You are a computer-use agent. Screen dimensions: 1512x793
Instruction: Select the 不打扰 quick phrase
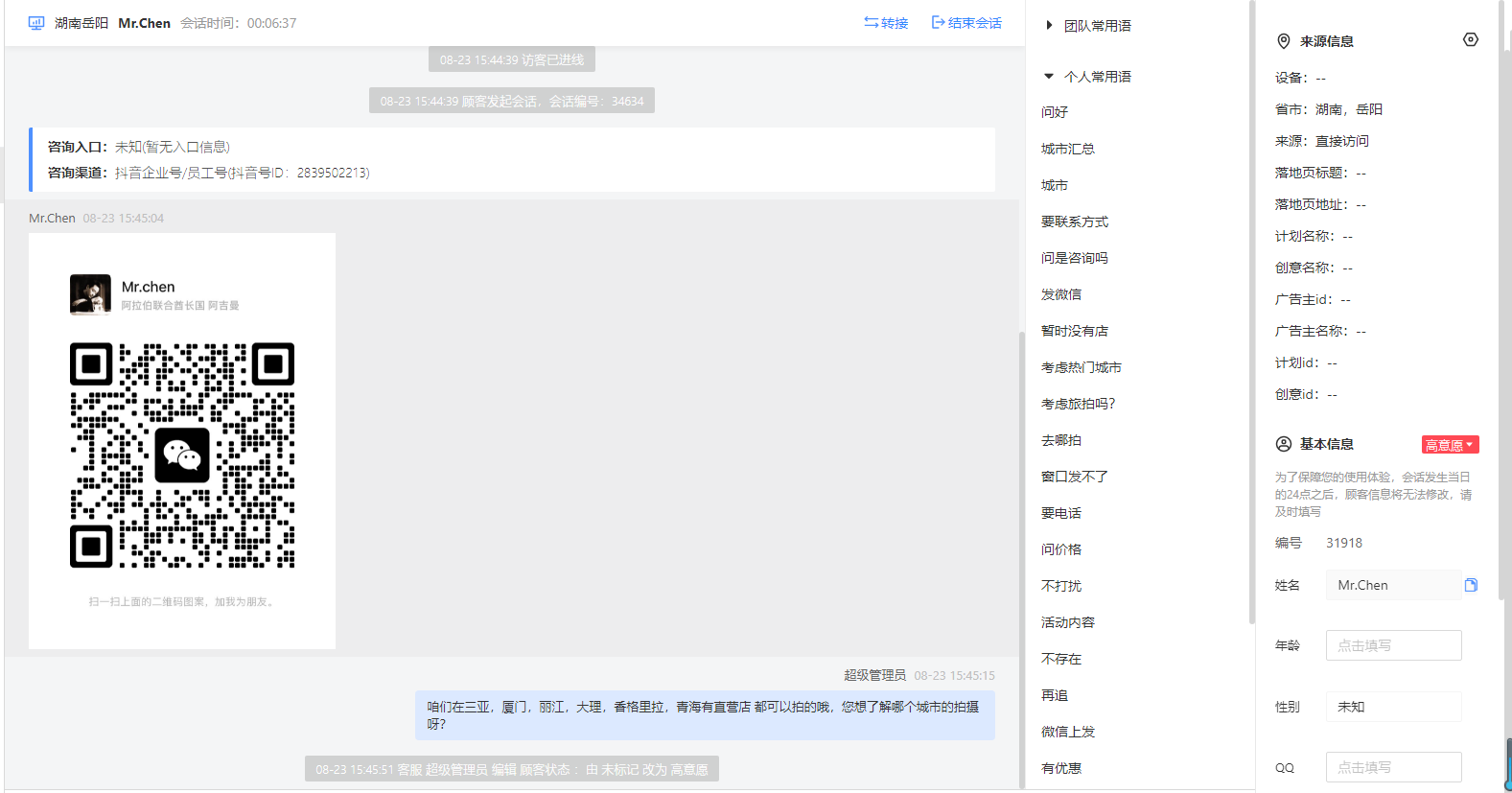pyautogui.click(x=1061, y=586)
